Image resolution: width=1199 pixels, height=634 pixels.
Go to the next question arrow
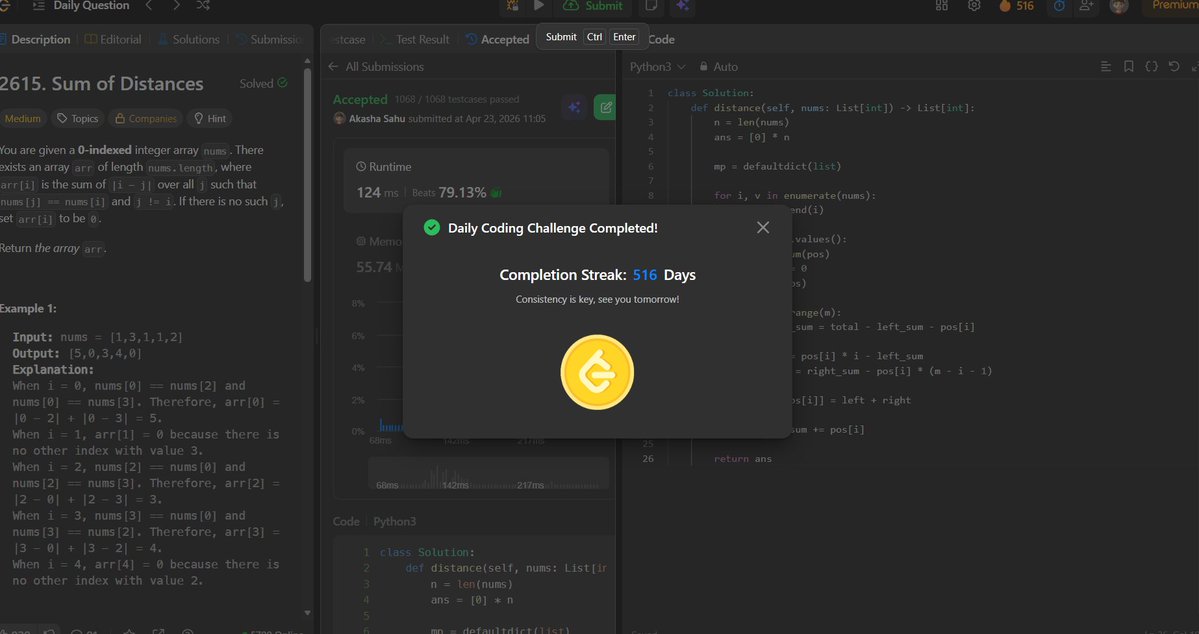point(177,6)
